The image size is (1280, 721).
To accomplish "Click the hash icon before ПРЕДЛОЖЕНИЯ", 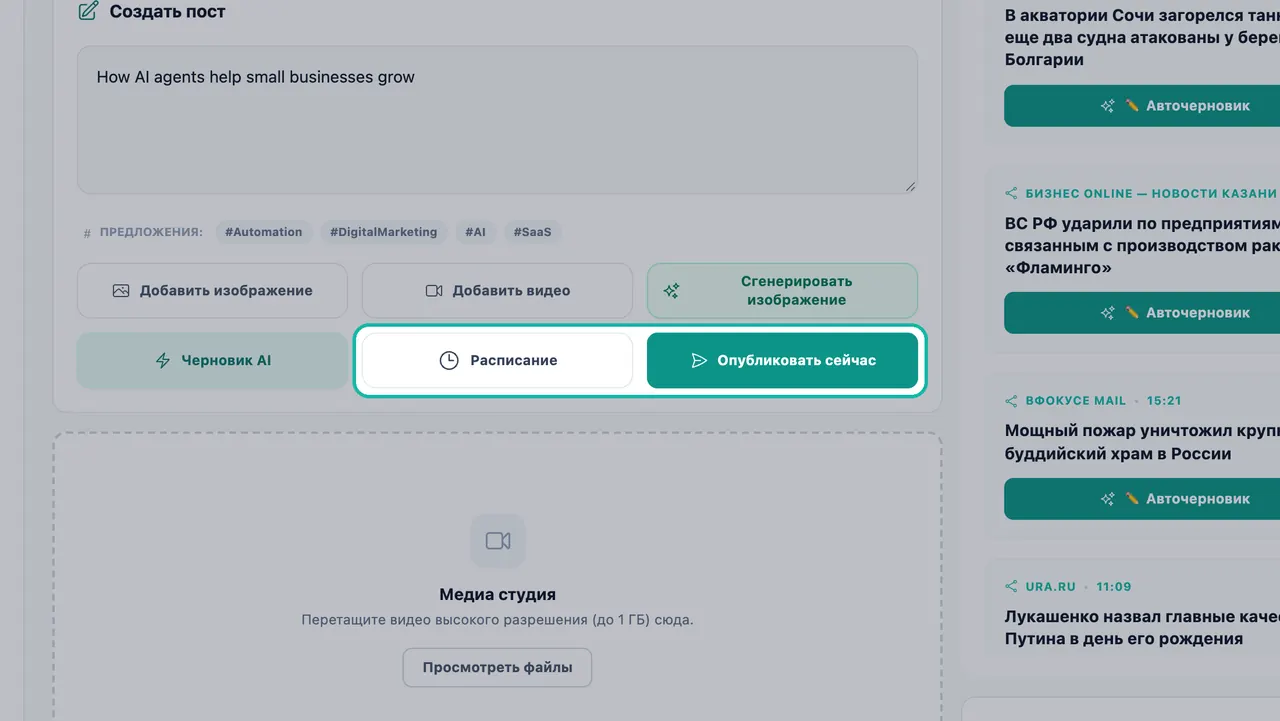I will click(87, 233).
